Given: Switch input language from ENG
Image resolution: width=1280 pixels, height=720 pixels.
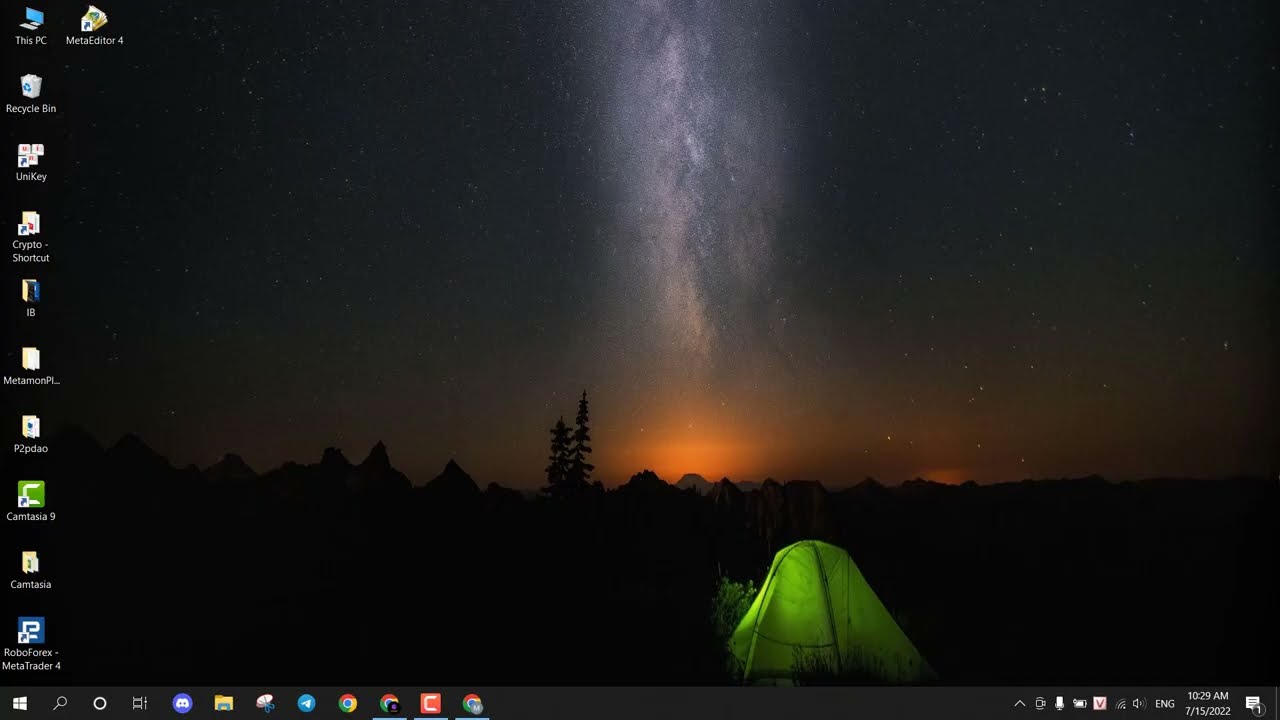Looking at the screenshot, I should [x=1164, y=703].
